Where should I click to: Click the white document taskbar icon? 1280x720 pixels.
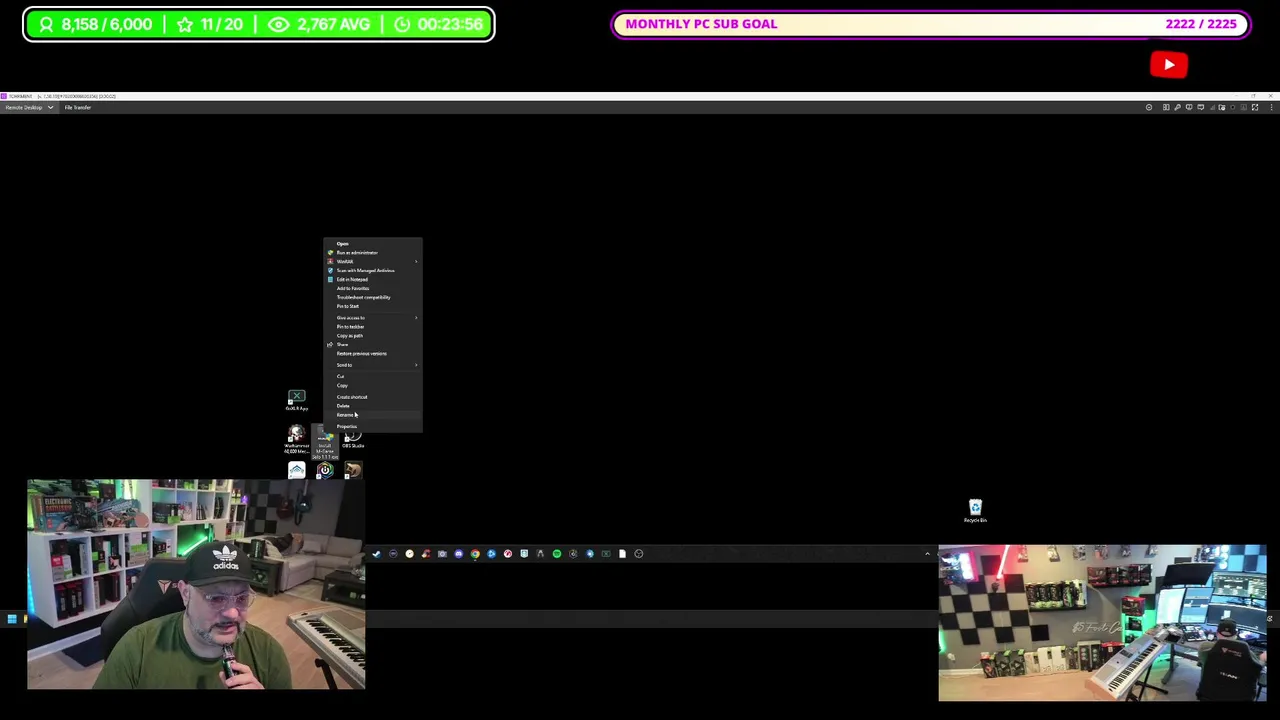pos(622,554)
